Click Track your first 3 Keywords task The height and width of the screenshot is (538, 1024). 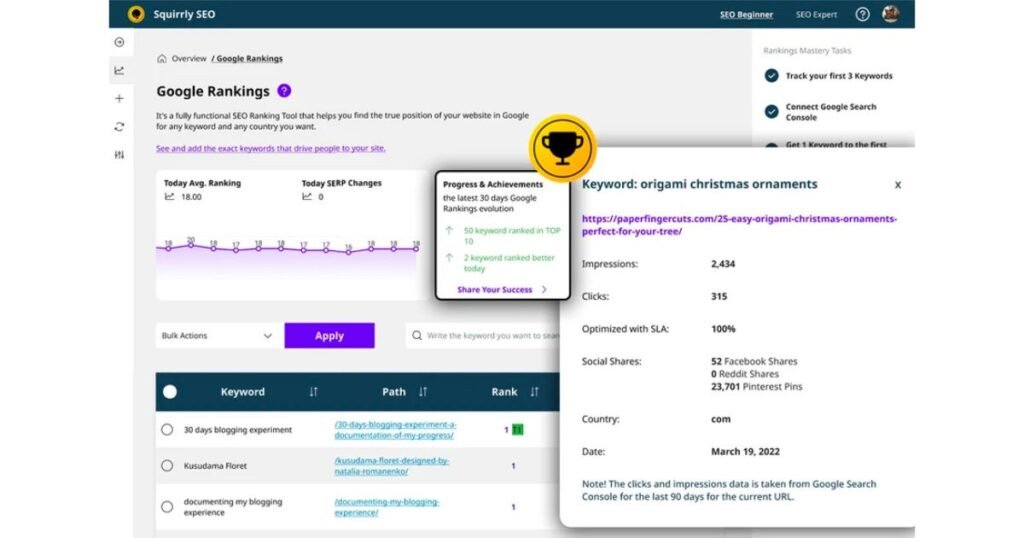pyautogui.click(x=839, y=76)
